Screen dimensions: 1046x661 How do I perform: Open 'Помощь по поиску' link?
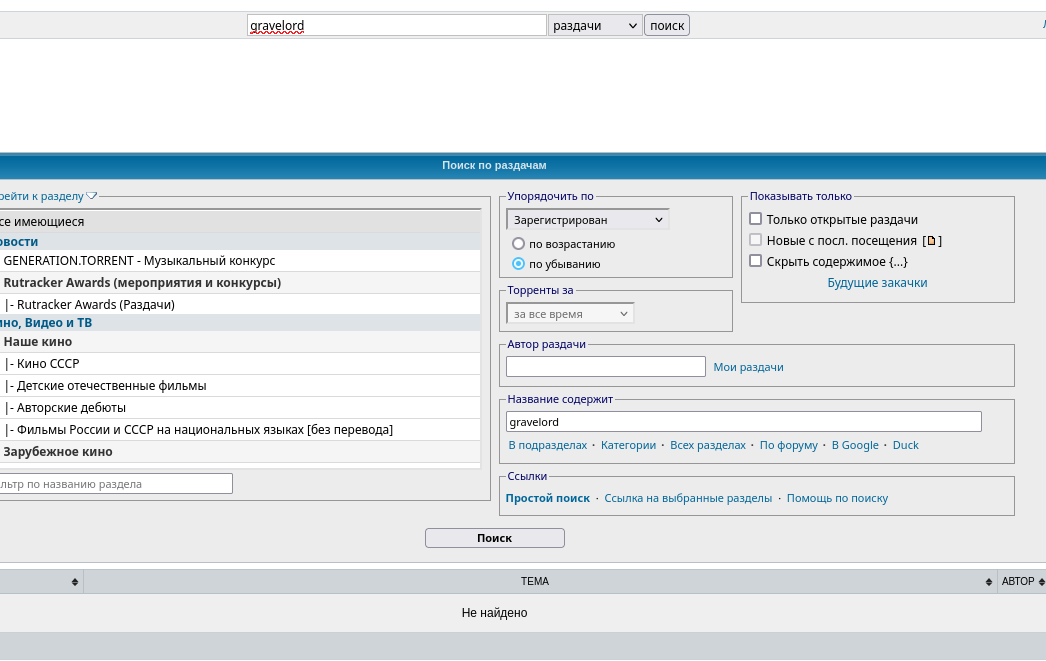pyautogui.click(x=837, y=498)
